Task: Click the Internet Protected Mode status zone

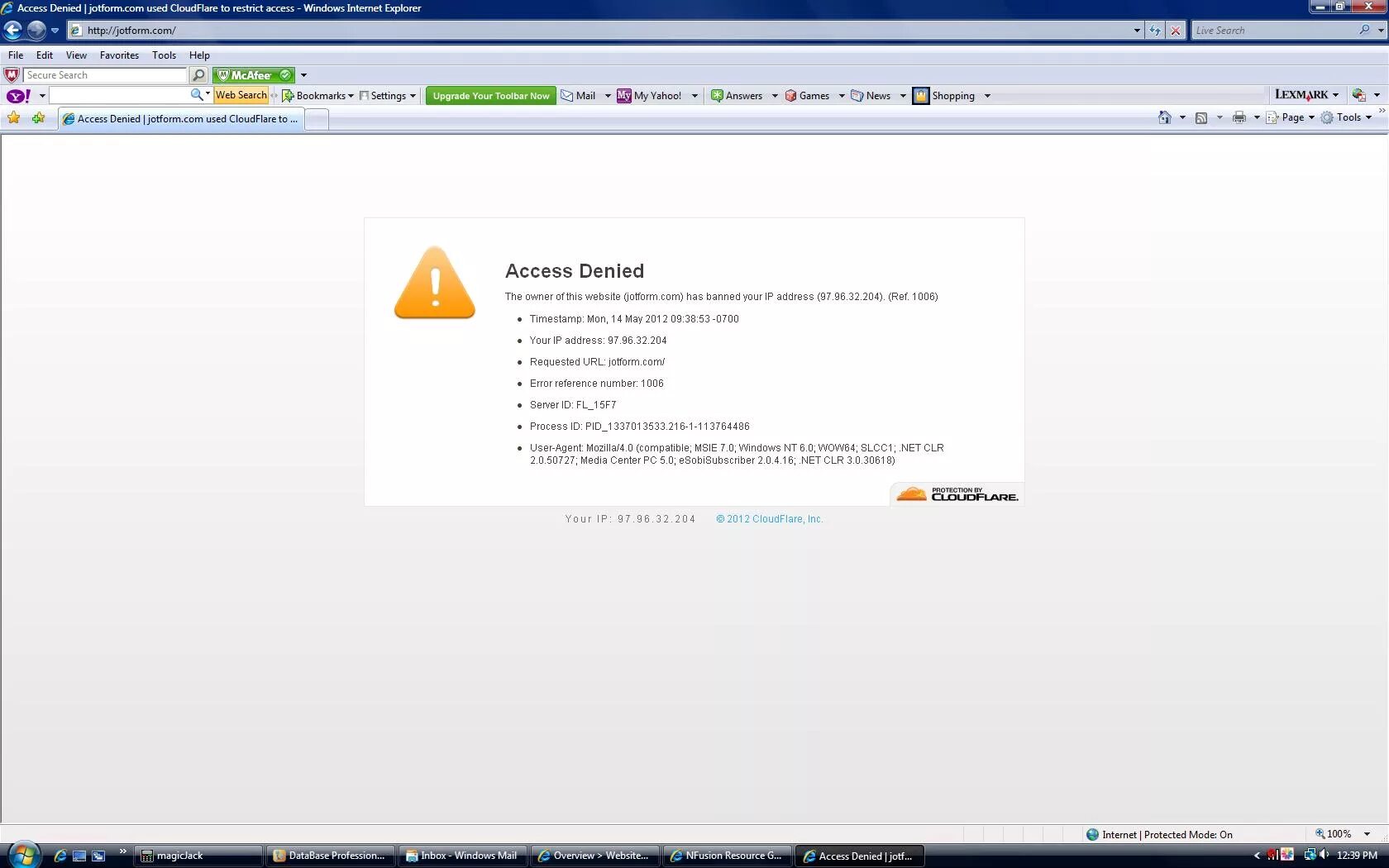Action: [x=1159, y=835]
